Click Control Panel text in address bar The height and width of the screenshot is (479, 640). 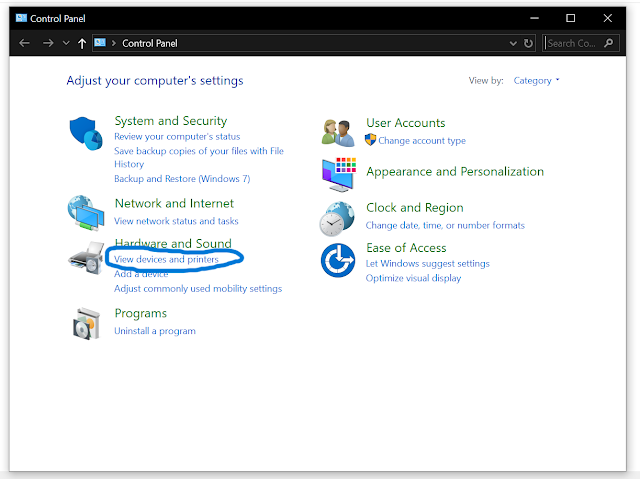pyautogui.click(x=150, y=43)
